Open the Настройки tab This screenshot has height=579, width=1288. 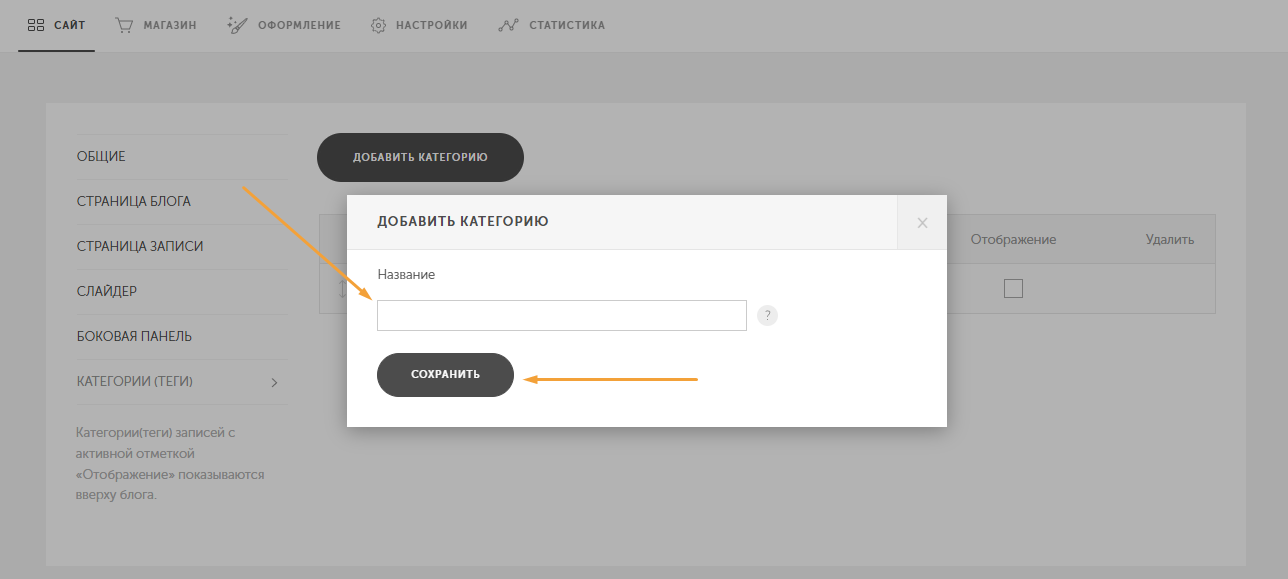[418, 25]
